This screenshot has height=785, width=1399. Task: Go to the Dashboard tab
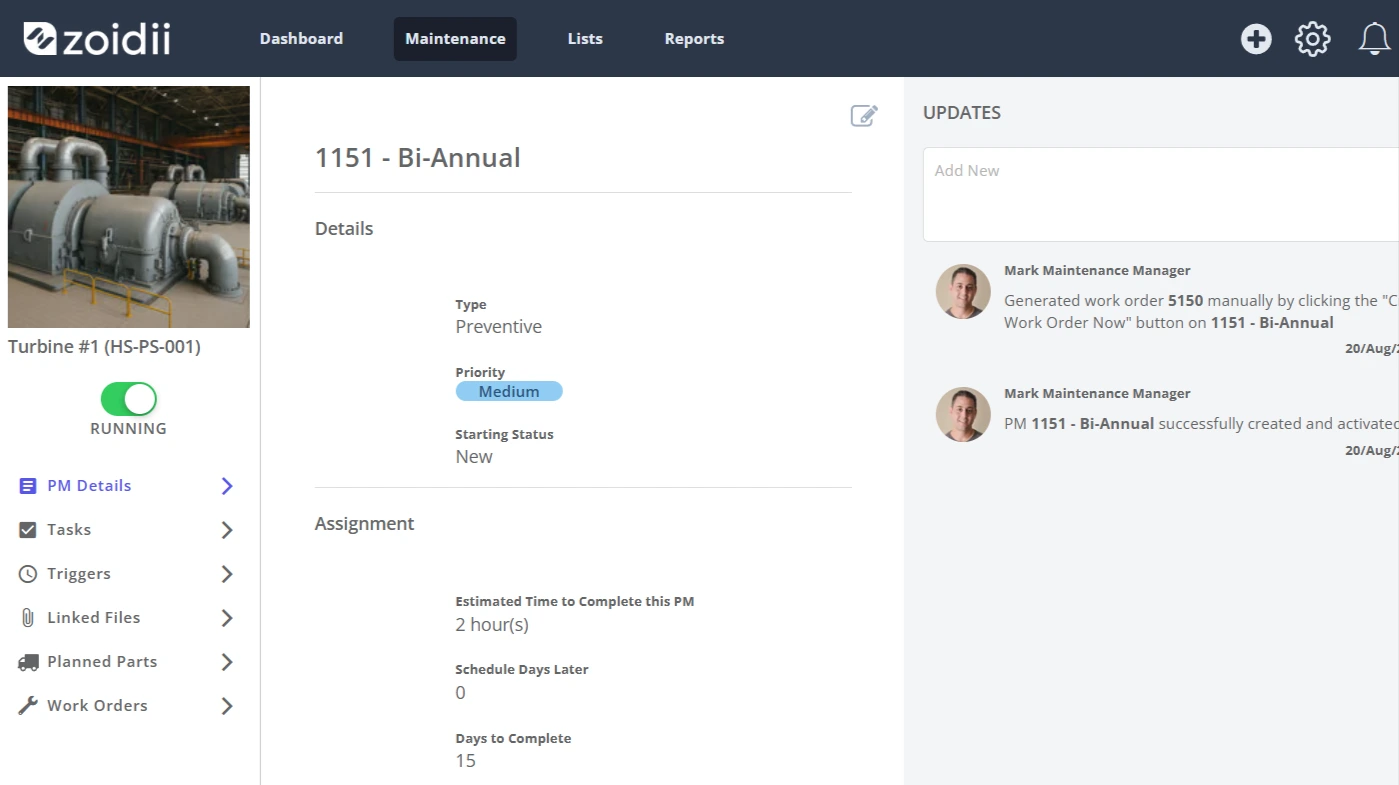[301, 39]
